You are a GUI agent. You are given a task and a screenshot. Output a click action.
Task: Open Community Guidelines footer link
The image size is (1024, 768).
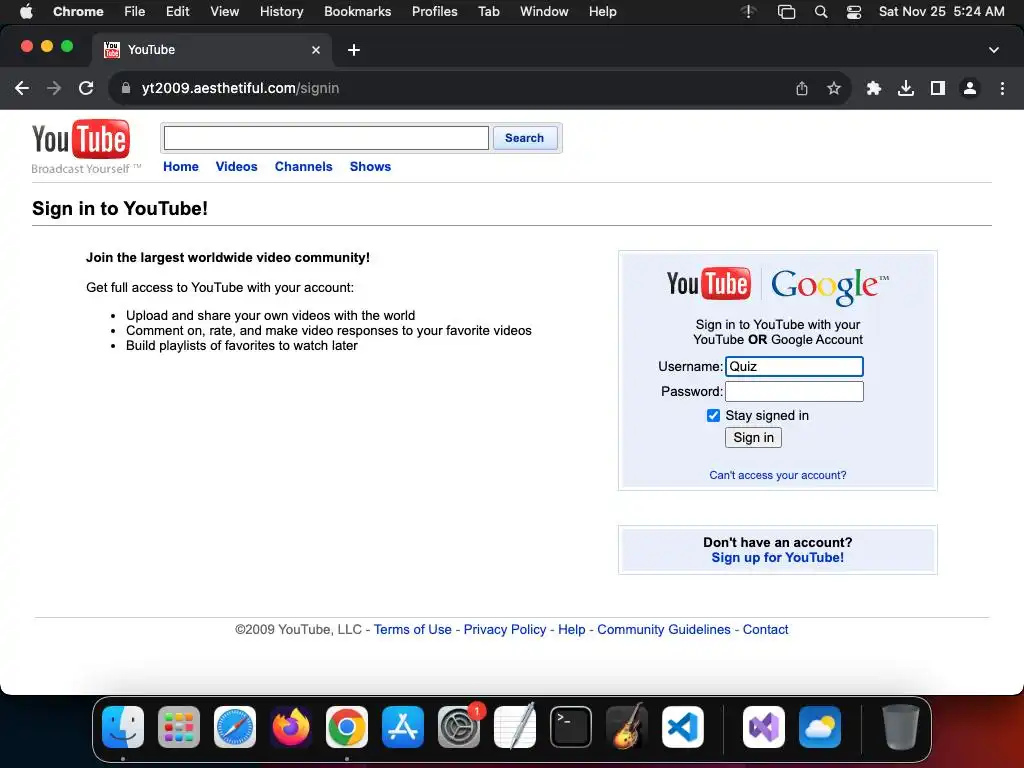(664, 630)
